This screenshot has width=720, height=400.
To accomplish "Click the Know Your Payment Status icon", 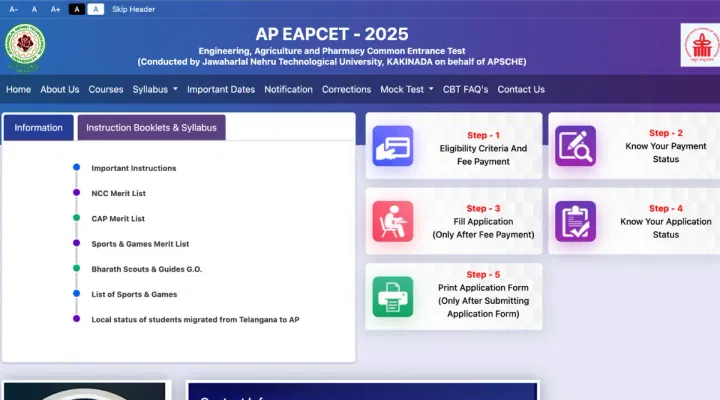I will (x=575, y=145).
